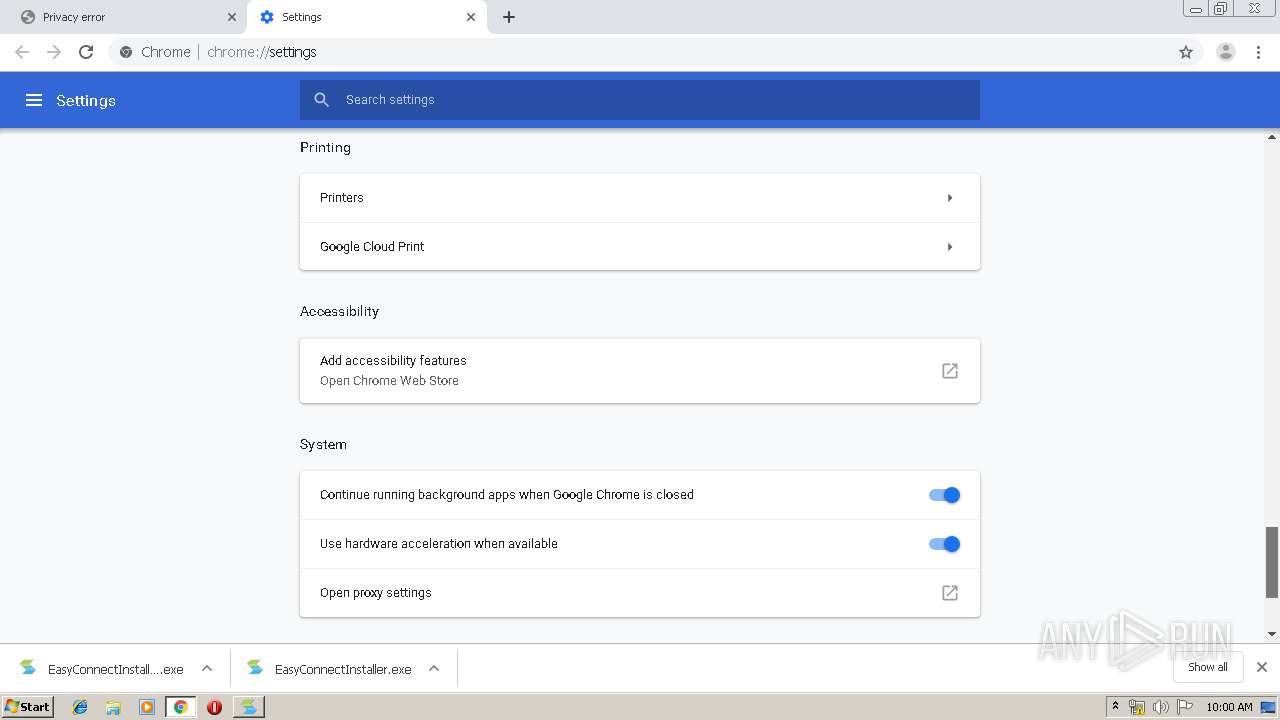
Task: Click the Printing section heading
Action: 325,147
